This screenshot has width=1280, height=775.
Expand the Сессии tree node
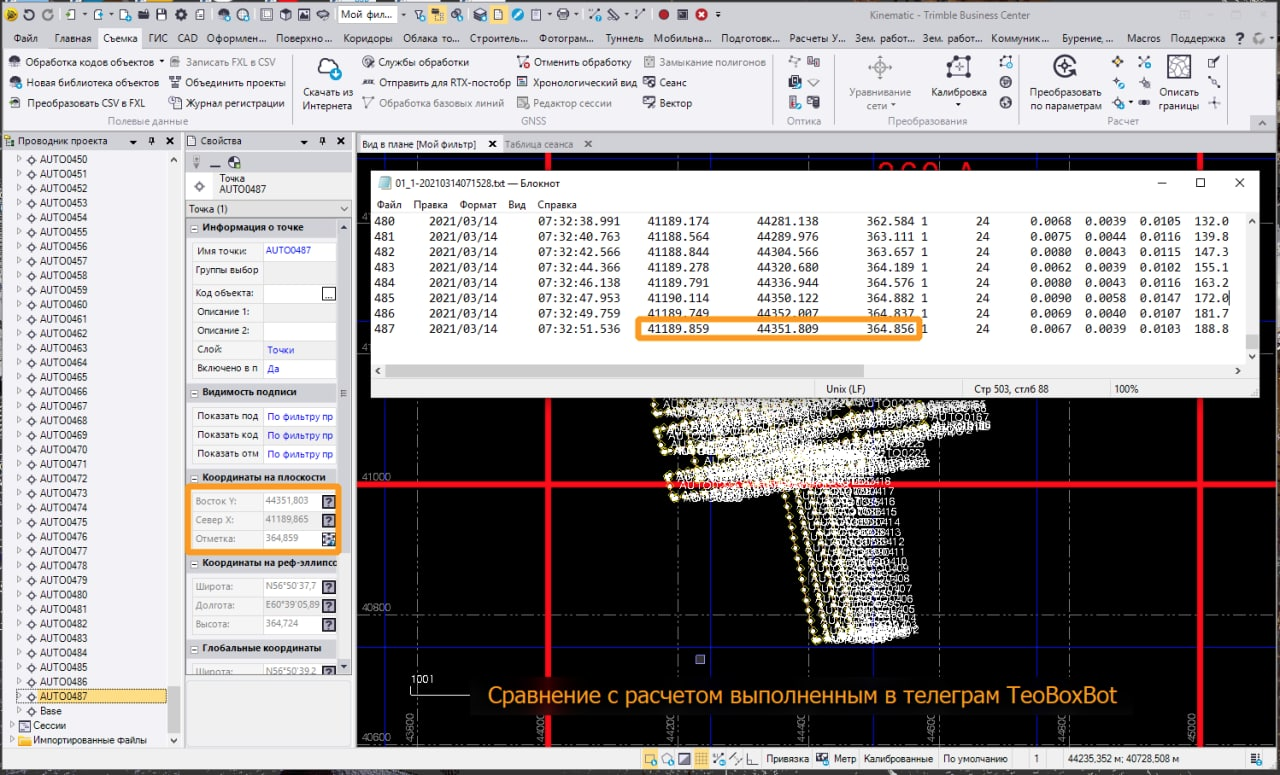(x=12, y=726)
